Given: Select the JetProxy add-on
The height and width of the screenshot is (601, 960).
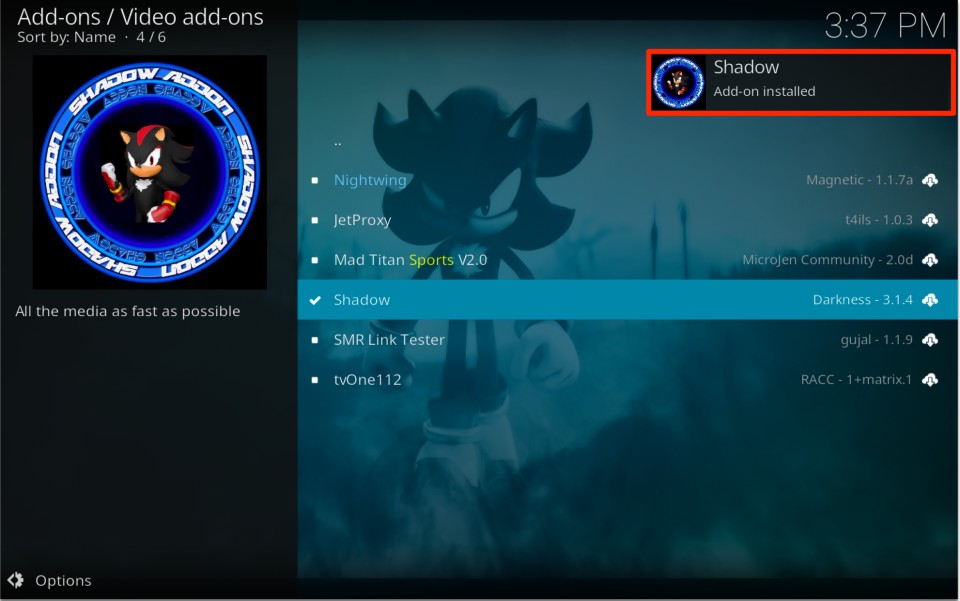Looking at the screenshot, I should (x=628, y=220).
